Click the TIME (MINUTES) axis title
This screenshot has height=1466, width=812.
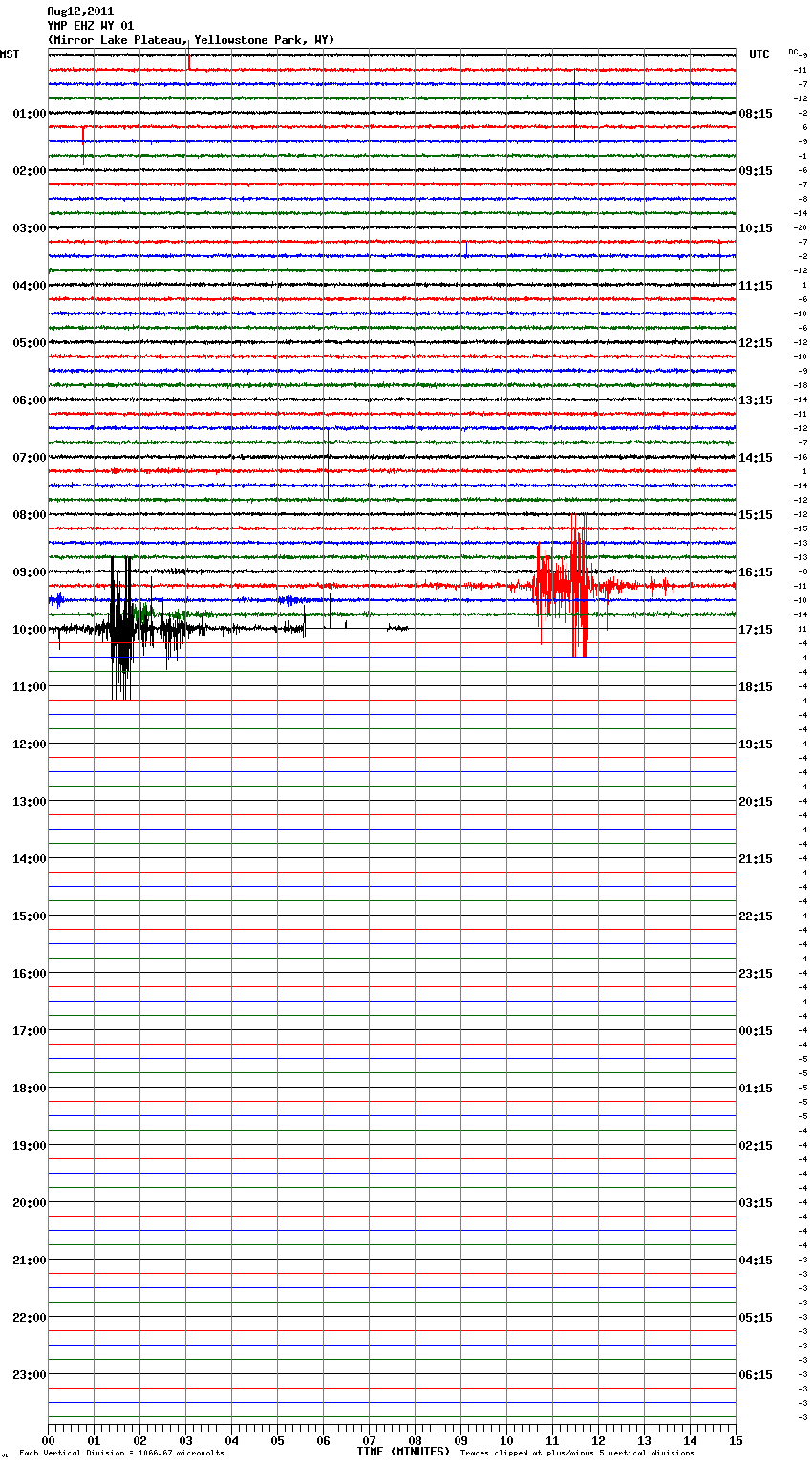pos(403,1452)
